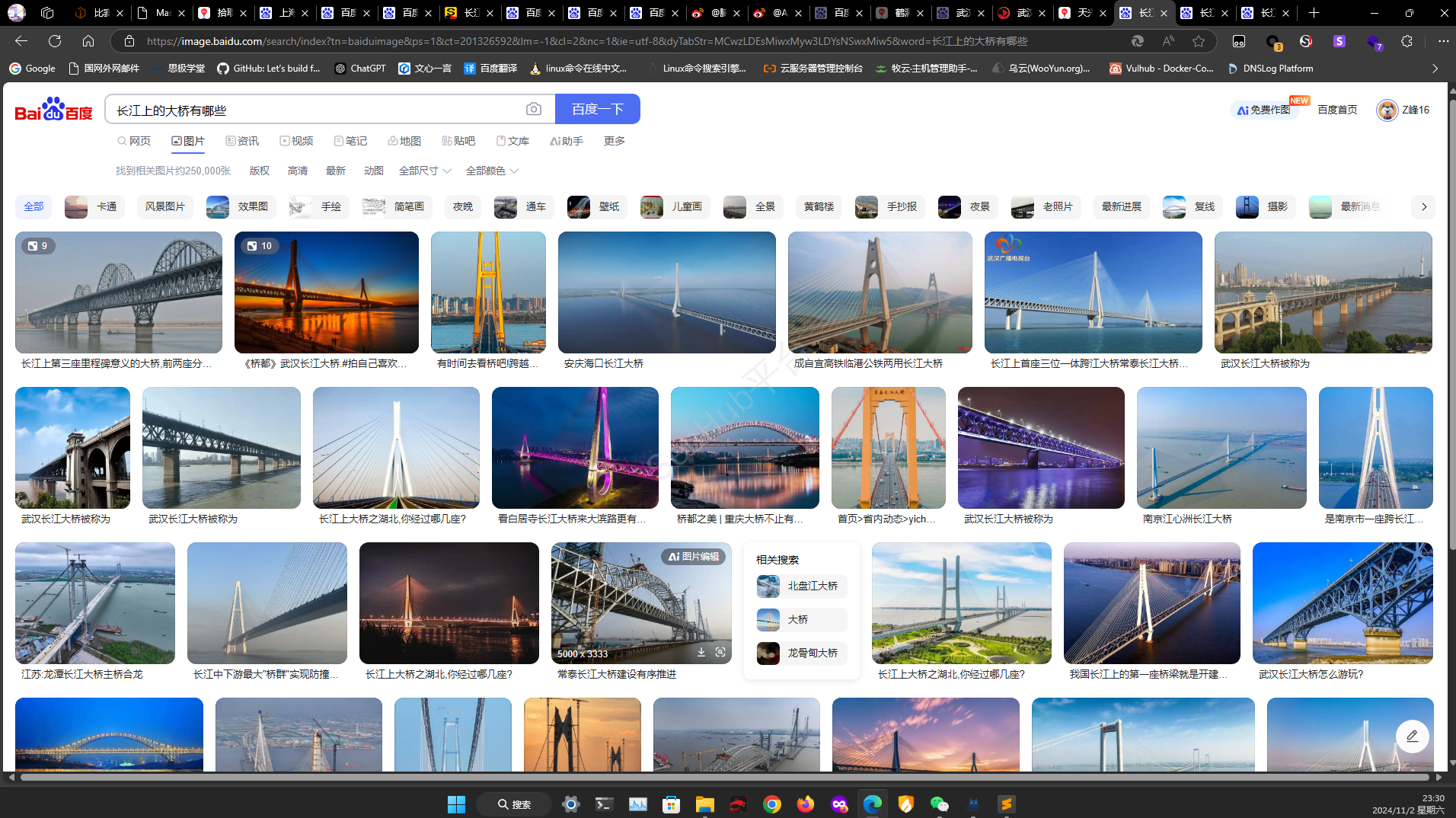Switch to the 贴吧 search tab
1456x818 pixels.
[x=458, y=141]
